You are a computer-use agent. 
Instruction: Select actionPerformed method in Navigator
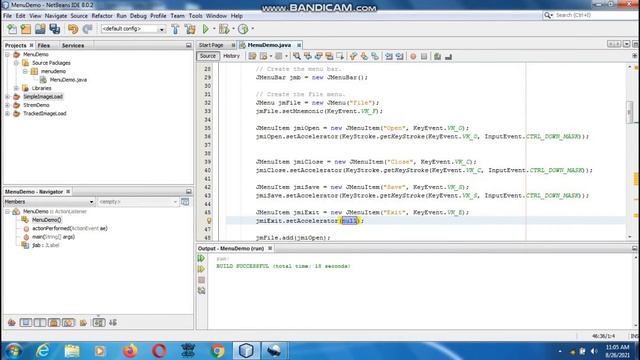click(x=69, y=229)
